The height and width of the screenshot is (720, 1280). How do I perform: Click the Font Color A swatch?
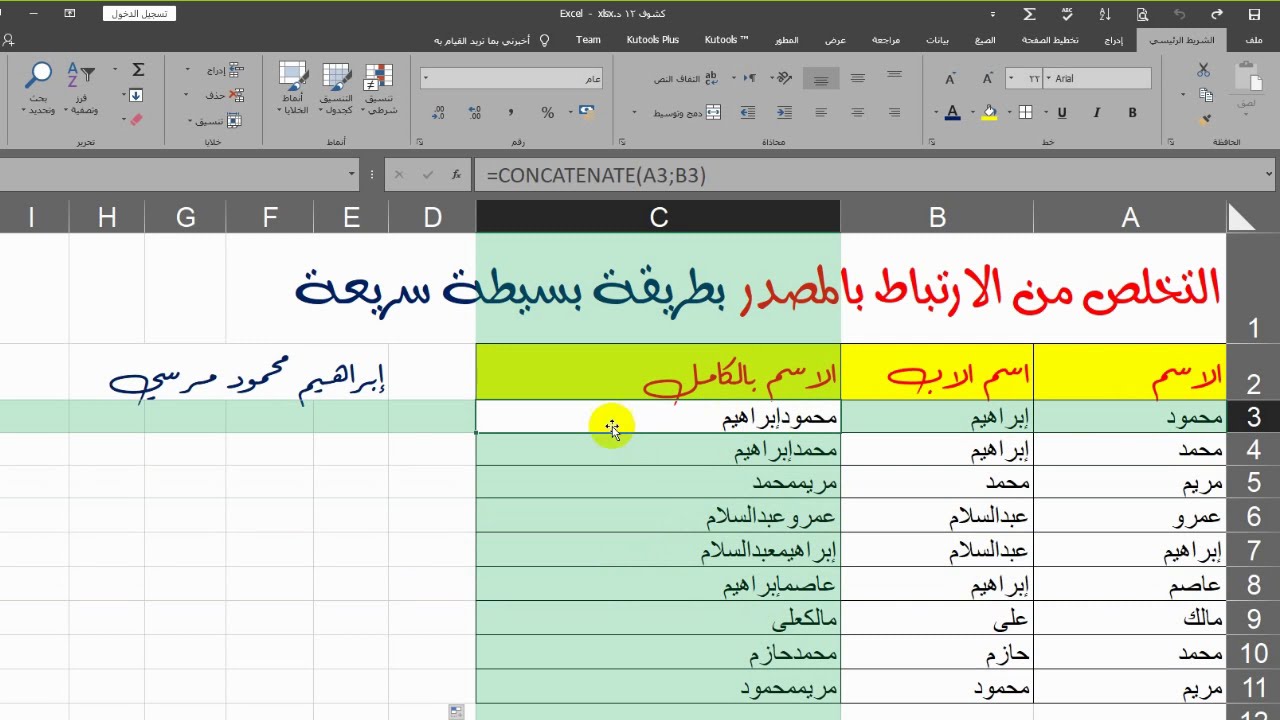pyautogui.click(x=952, y=113)
